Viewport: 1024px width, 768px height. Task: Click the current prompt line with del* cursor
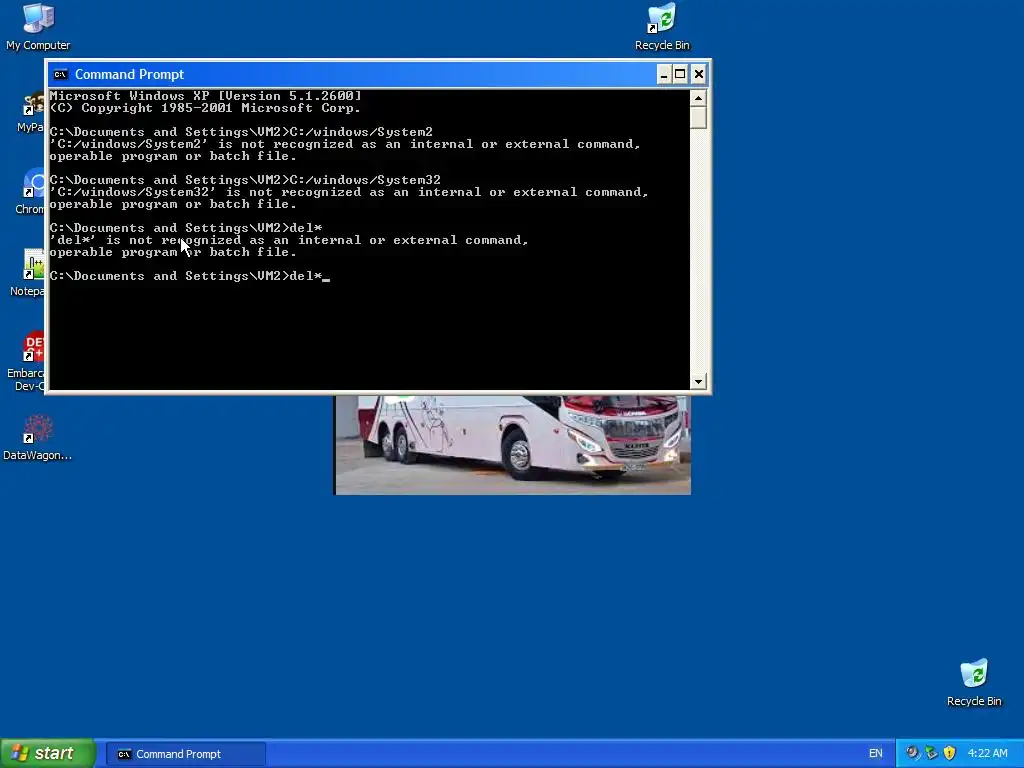[189, 276]
